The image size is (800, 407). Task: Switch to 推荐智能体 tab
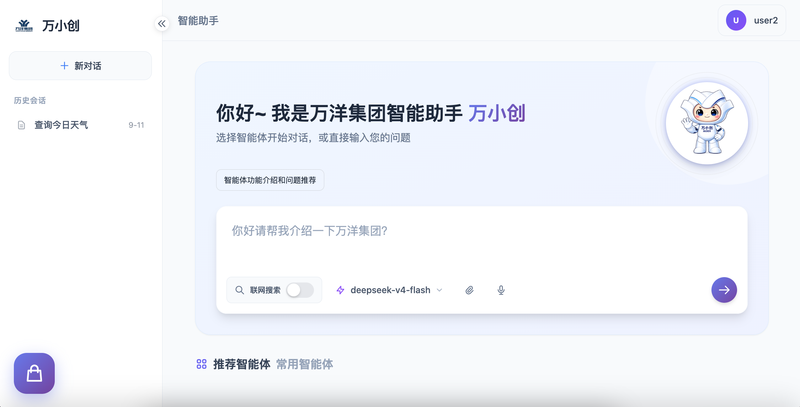click(241, 364)
